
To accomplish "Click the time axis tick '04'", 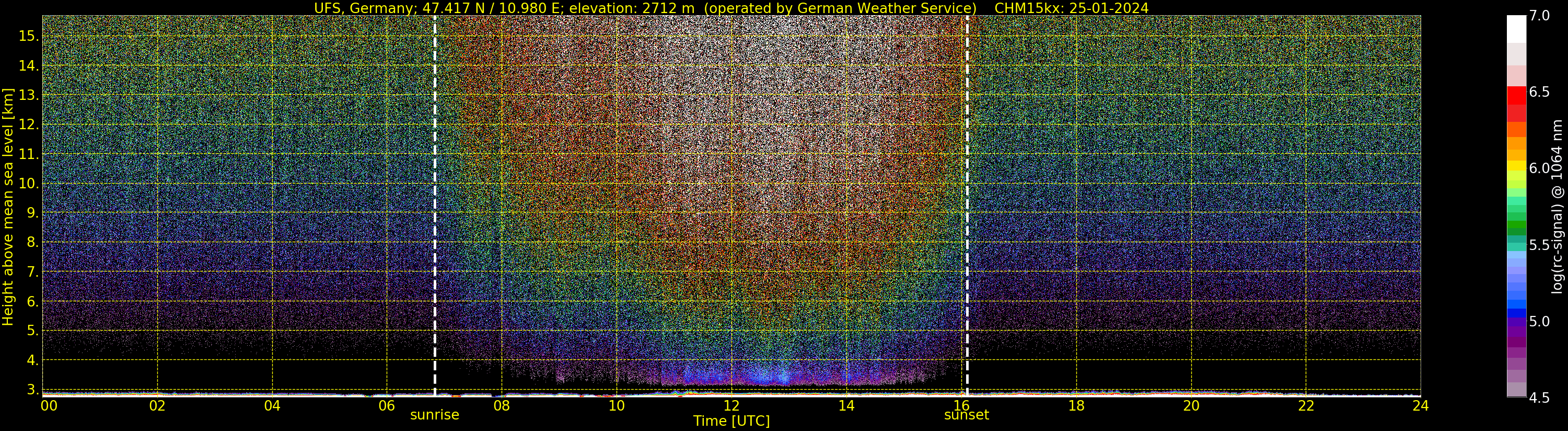I will (272, 405).
